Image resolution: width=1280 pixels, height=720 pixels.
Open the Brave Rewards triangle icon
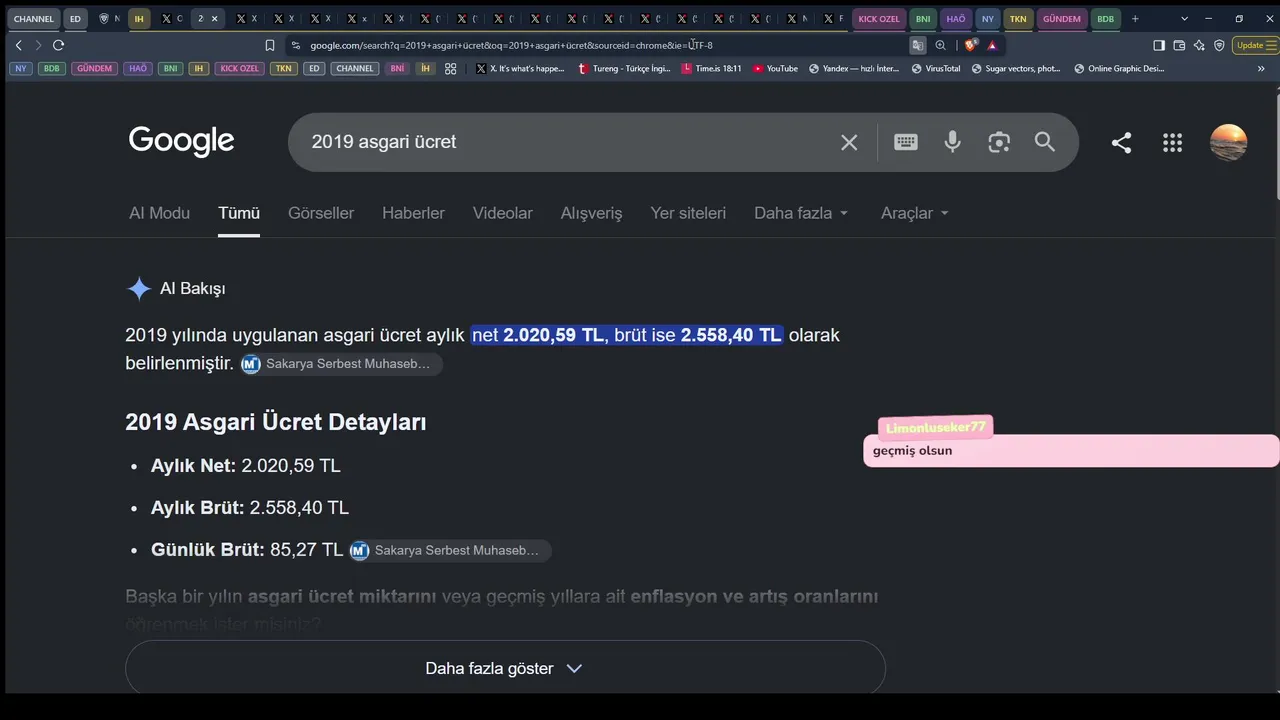click(992, 45)
